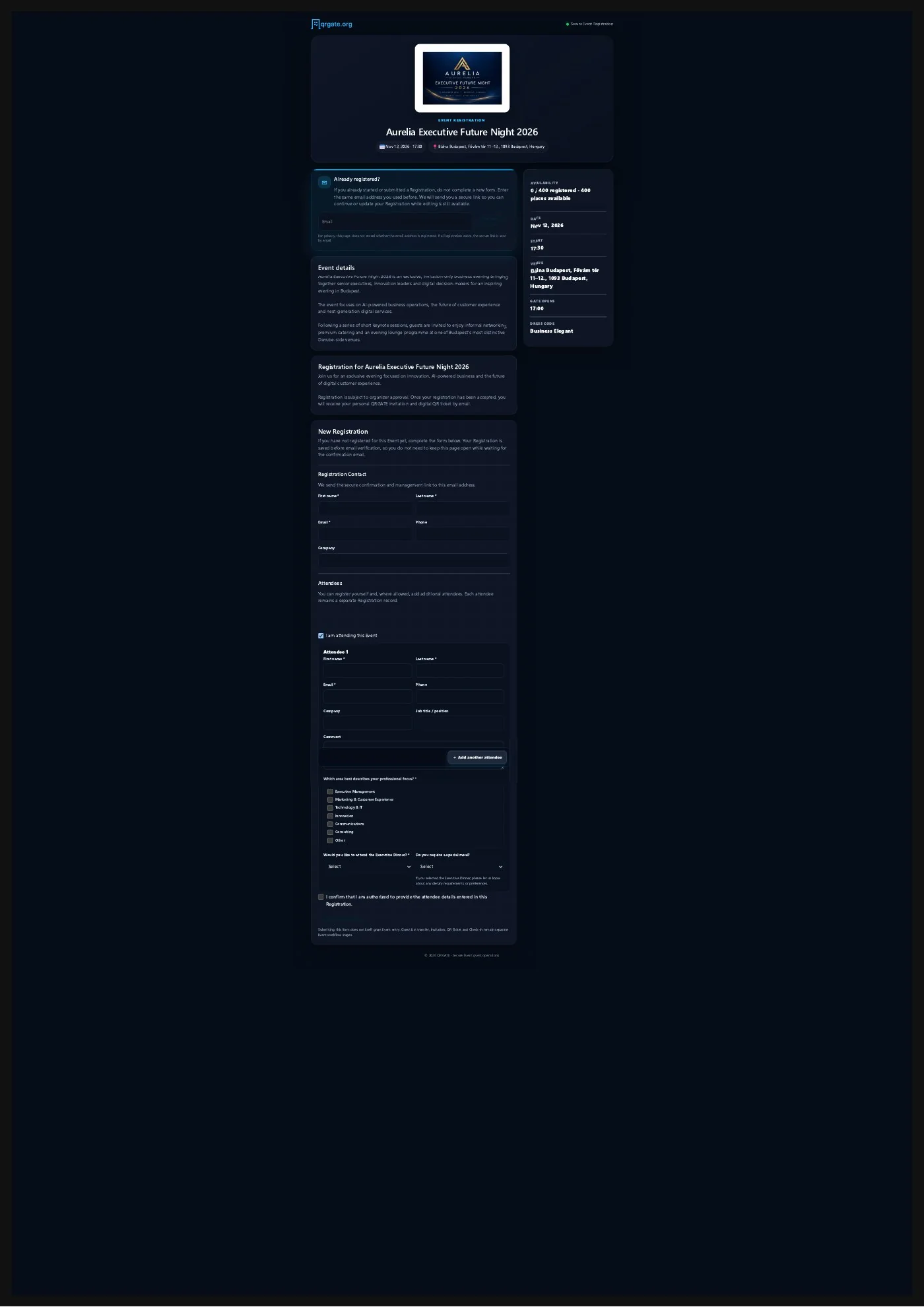Expand the special meal Select dropdown
The image size is (924, 1307).
[x=460, y=867]
